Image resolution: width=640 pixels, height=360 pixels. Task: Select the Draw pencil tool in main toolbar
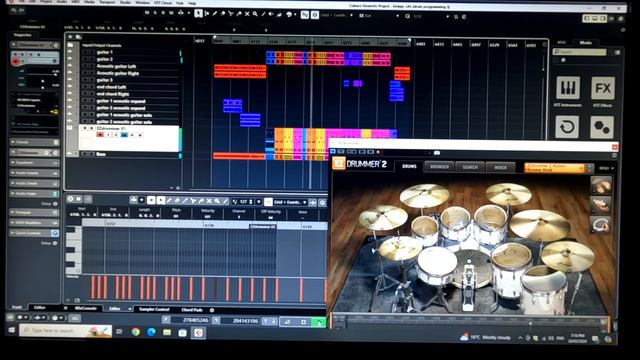[x=215, y=14]
